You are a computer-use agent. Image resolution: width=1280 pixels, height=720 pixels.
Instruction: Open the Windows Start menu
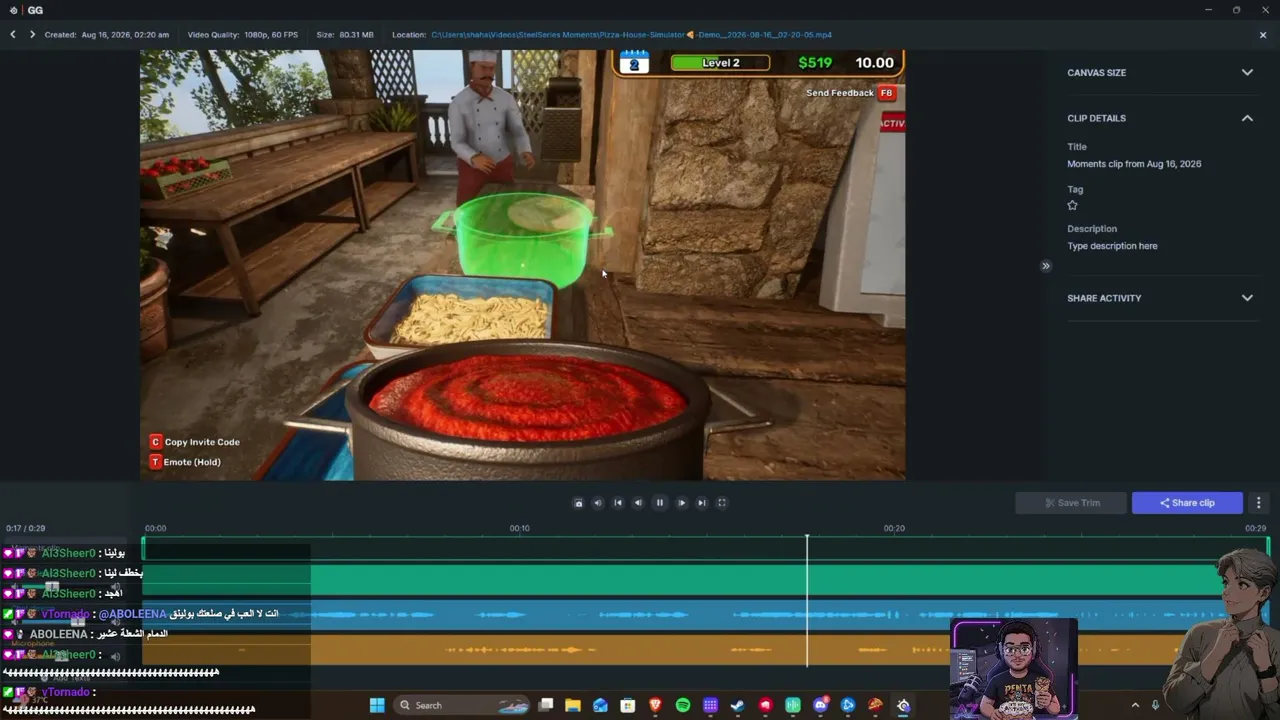(377, 705)
